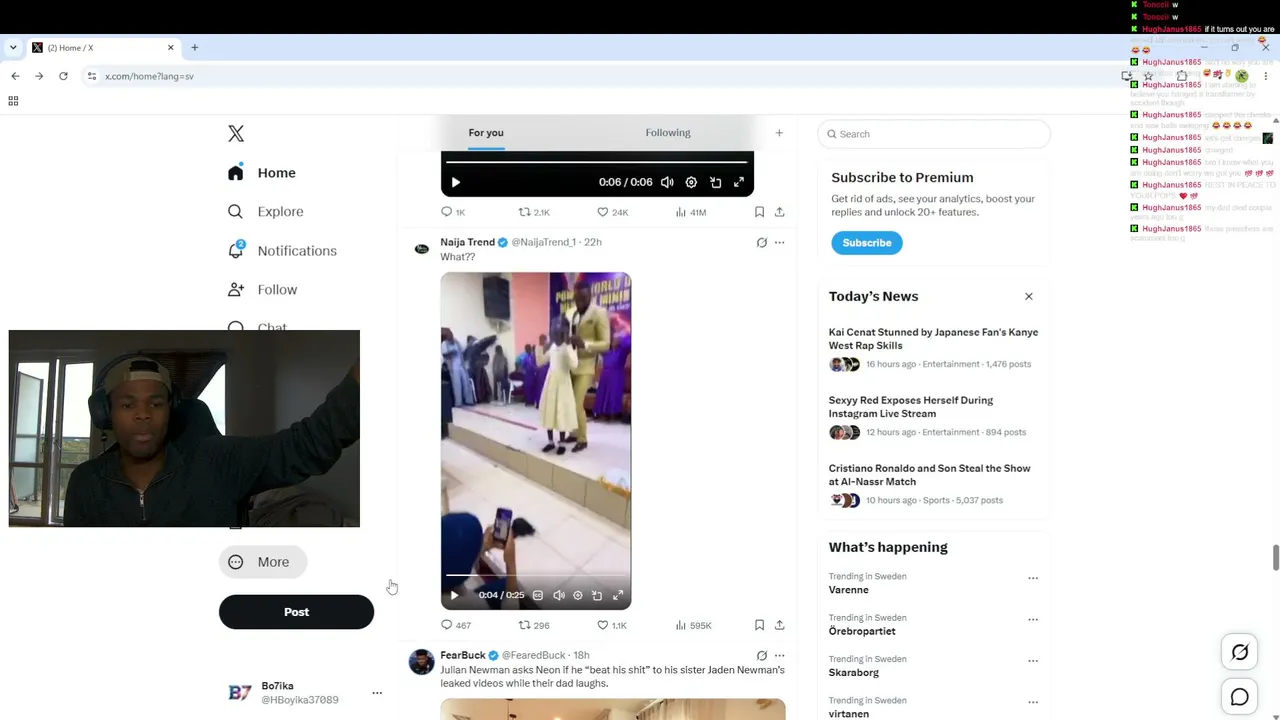Open the More menu in sidebar
The height and width of the screenshot is (720, 1280).
263,562
